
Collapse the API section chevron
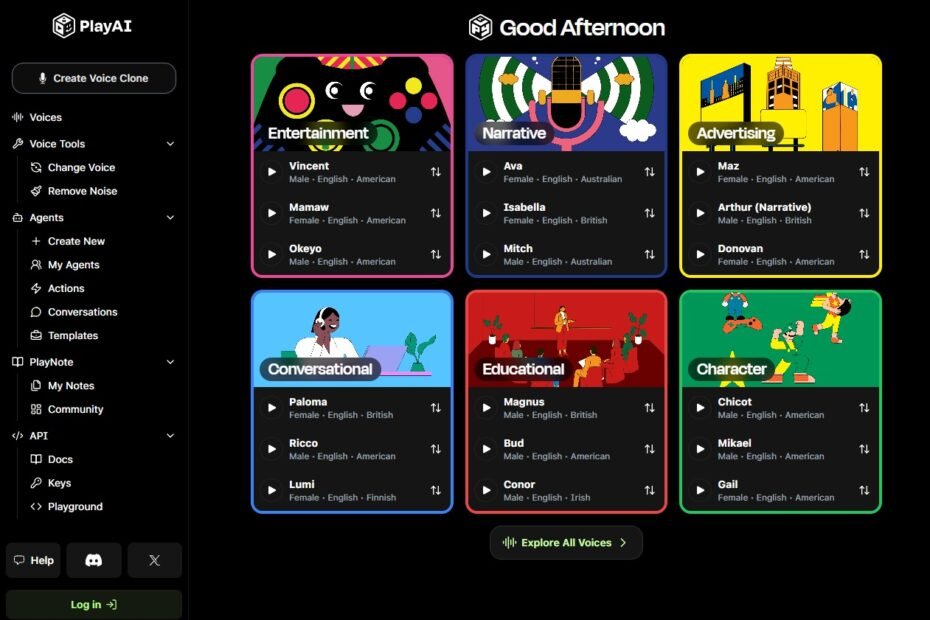(170, 435)
